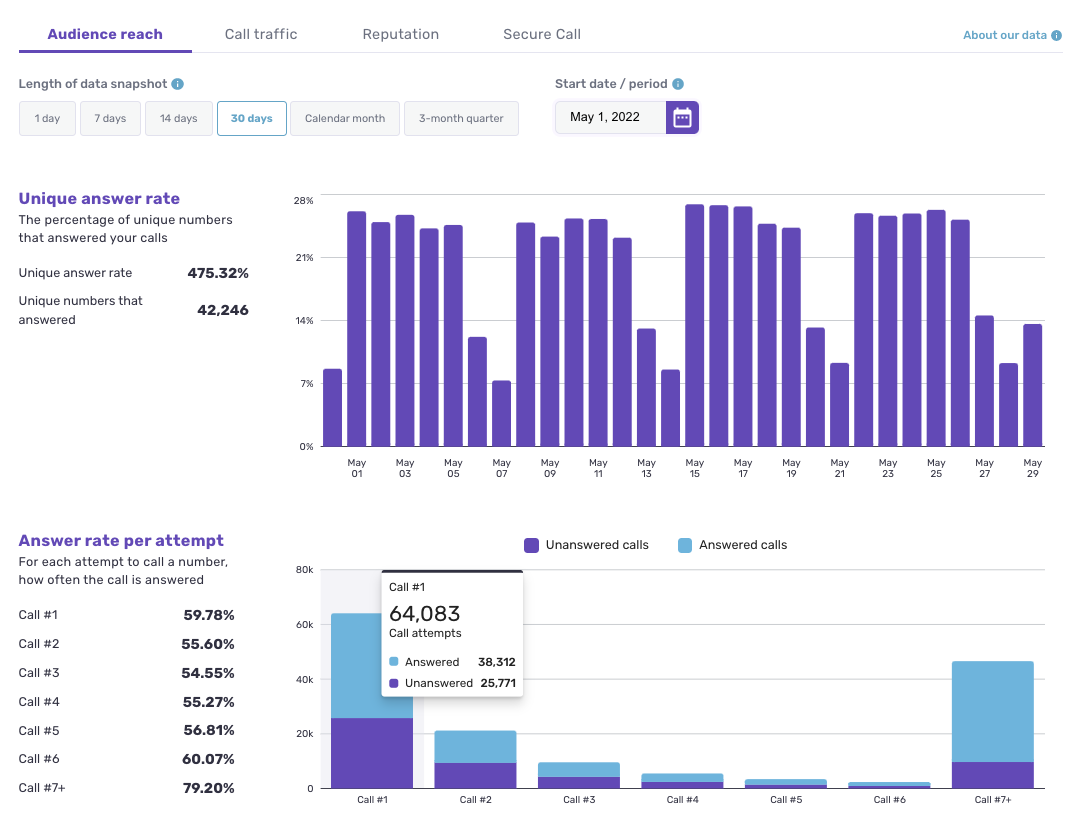The image size is (1090, 825).
Task: Click the Call #2 bar in chart
Action: [475, 760]
